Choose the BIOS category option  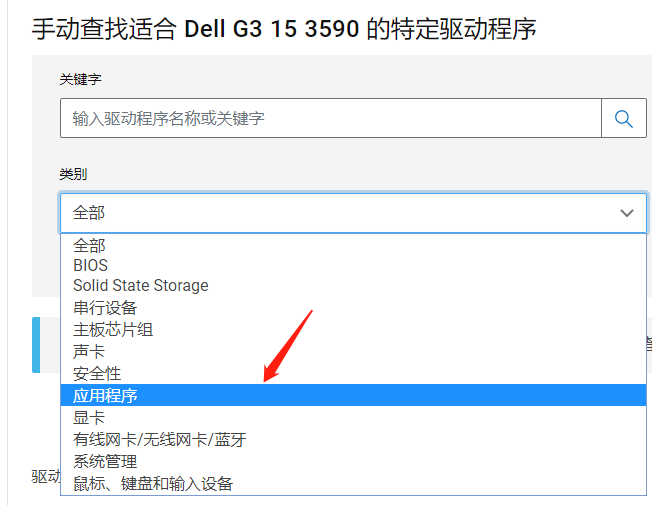[x=90, y=265]
